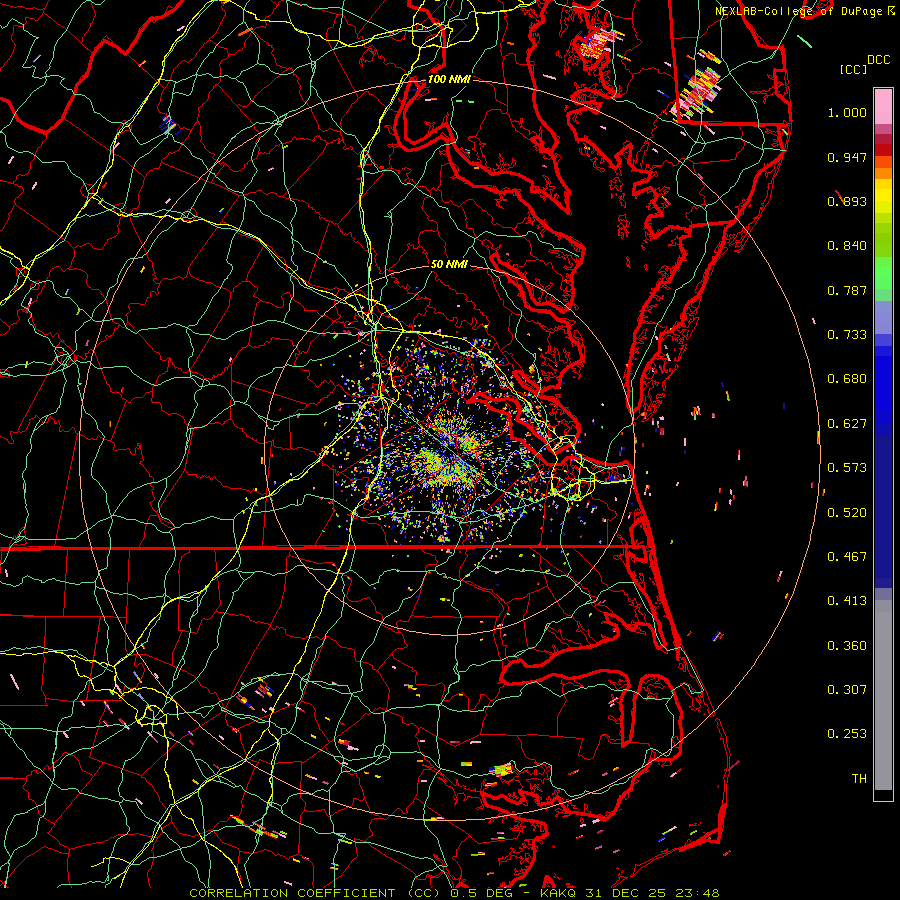The width and height of the screenshot is (900, 900).
Task: Click the 1.000 value on the color scale
Action: click(847, 112)
